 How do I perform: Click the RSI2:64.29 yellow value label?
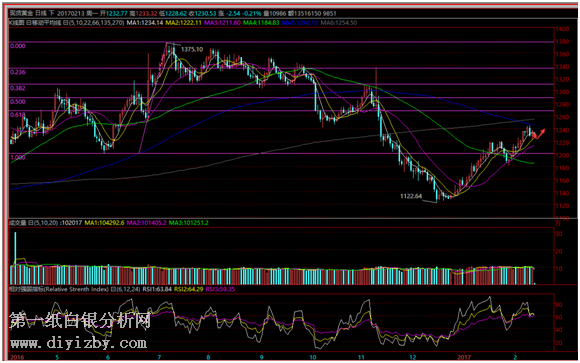tap(188, 289)
